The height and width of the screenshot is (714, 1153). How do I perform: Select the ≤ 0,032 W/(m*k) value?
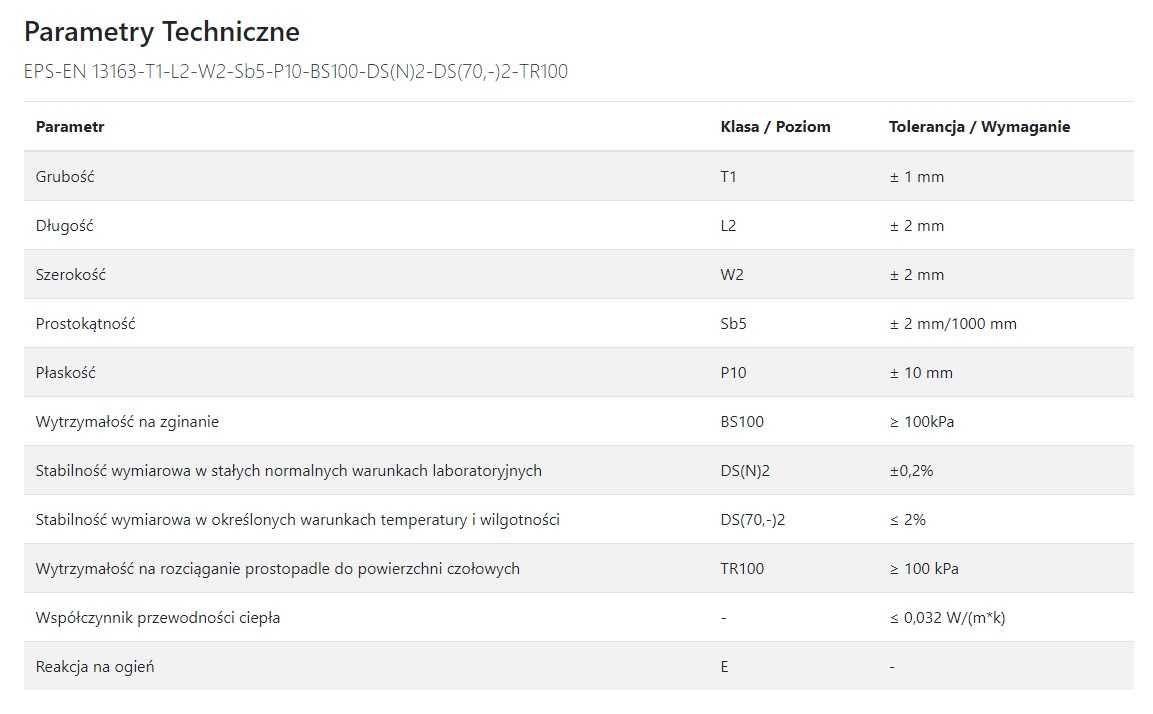(x=947, y=618)
